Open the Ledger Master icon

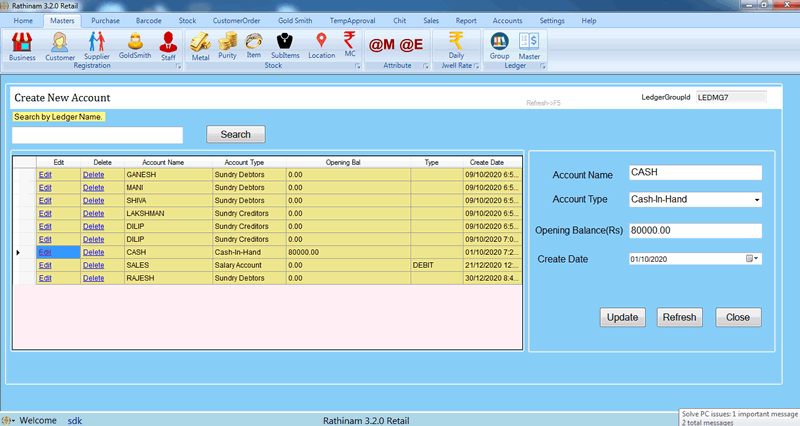pos(529,46)
